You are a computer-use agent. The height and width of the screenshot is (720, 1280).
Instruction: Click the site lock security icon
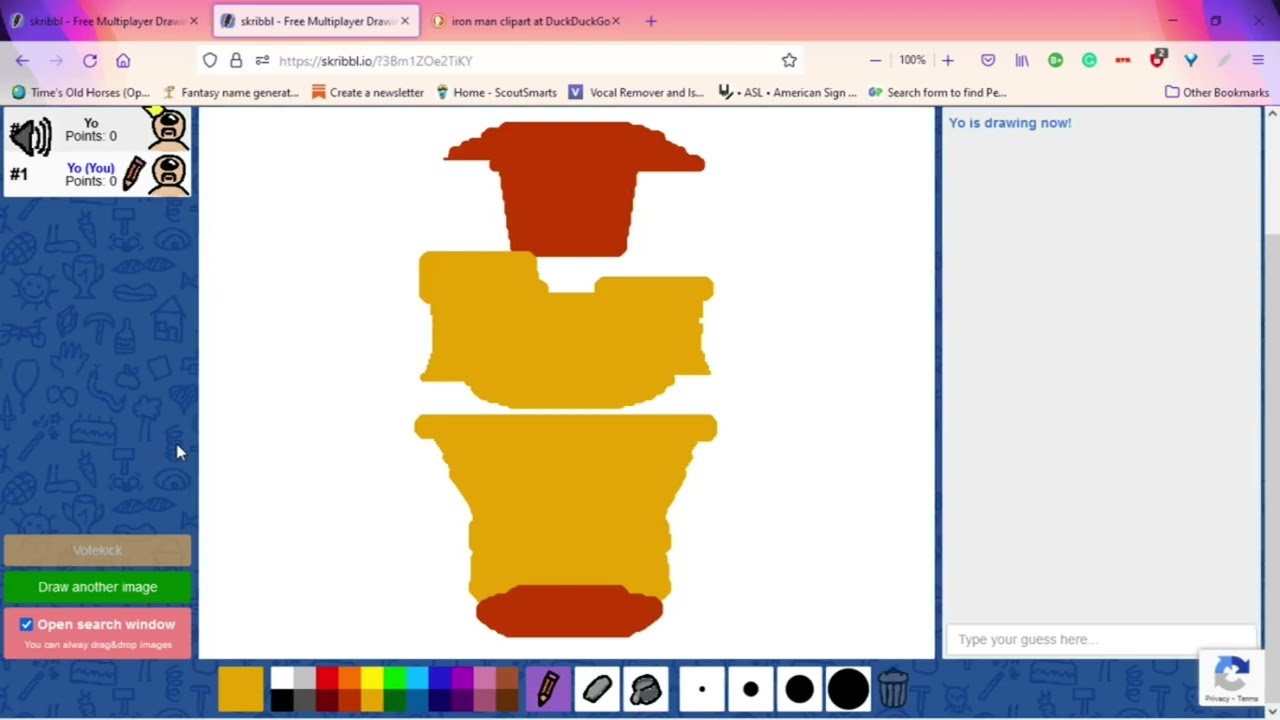(x=236, y=60)
